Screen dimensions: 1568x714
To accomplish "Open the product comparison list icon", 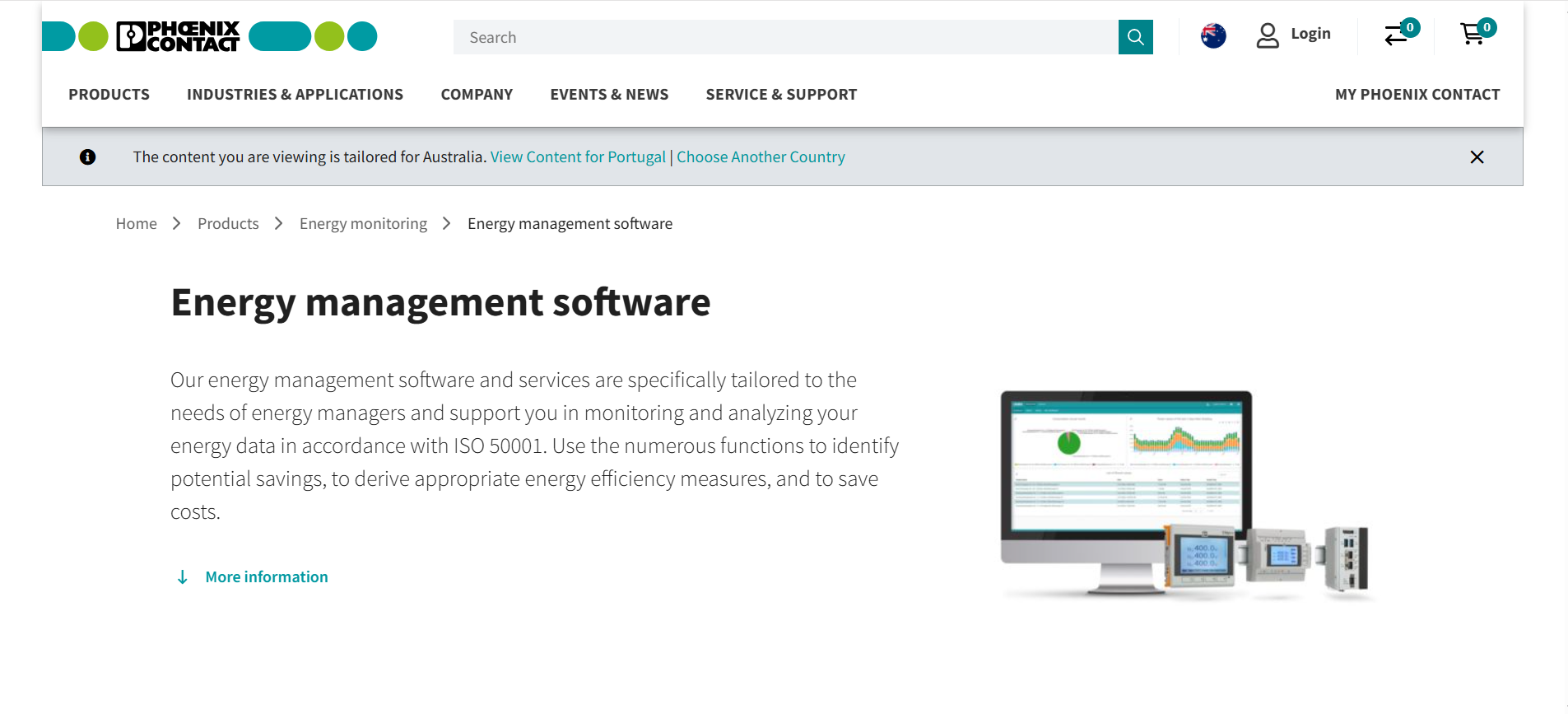I will pos(1398,35).
